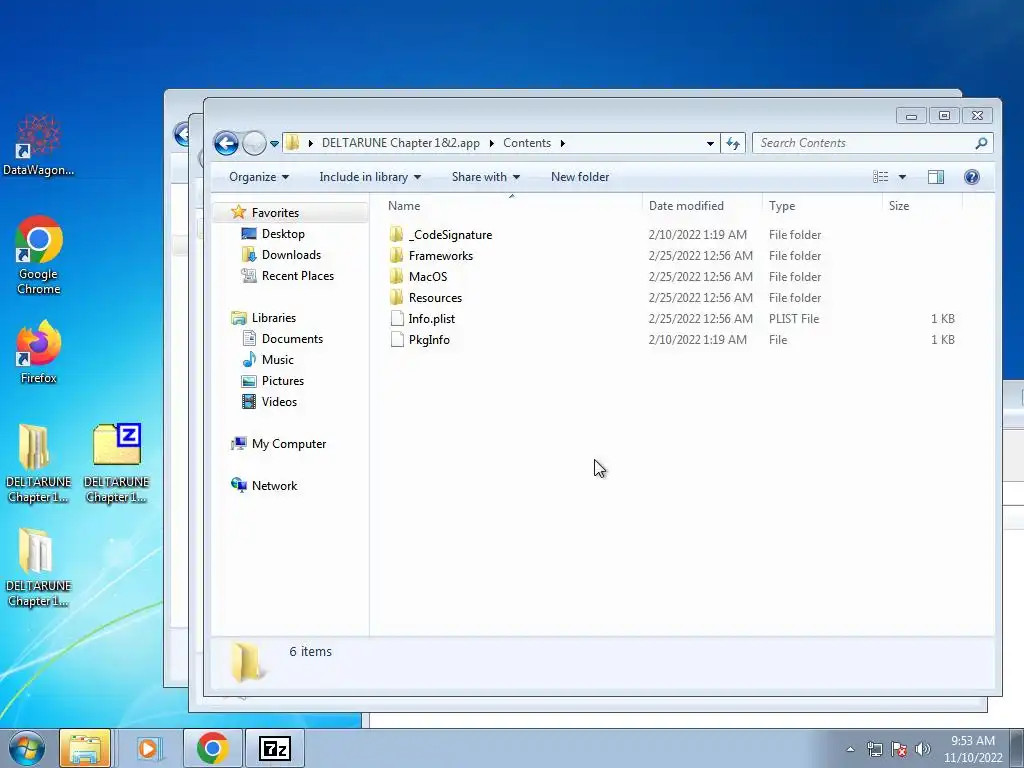This screenshot has width=1024, height=768.
Task: Open Recent Places in navigation pane
Action: coord(297,276)
